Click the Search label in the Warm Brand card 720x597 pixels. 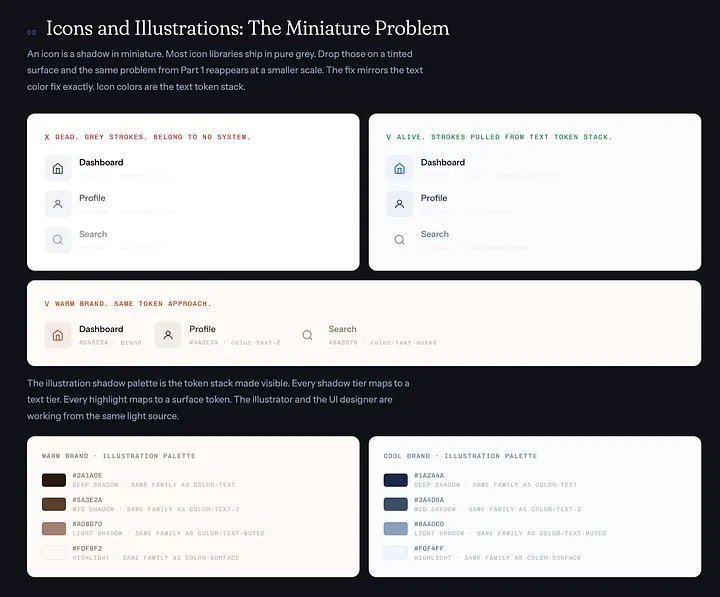pyautogui.click(x=343, y=329)
